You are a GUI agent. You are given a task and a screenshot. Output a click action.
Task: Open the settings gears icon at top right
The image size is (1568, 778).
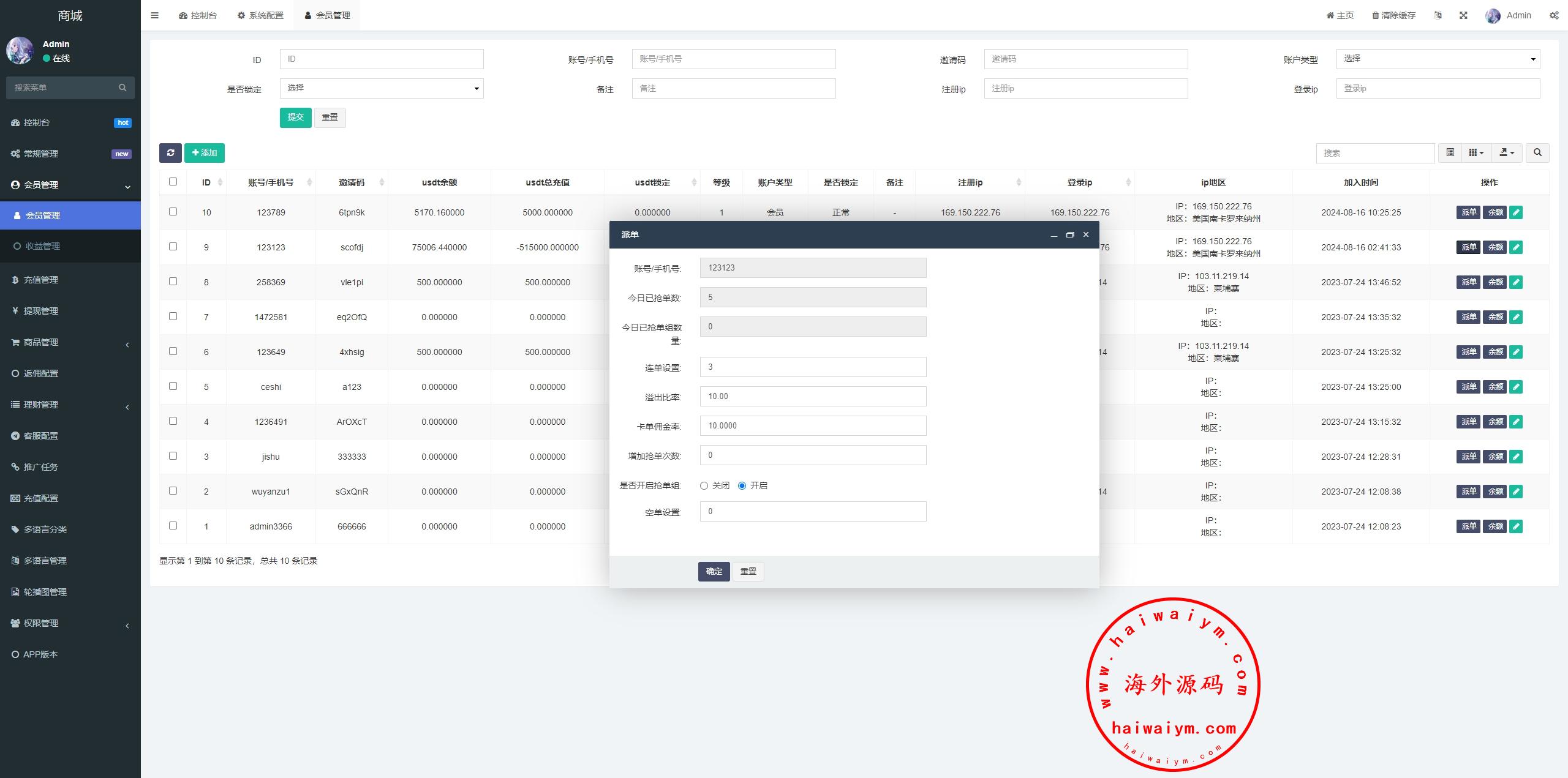(x=1554, y=15)
